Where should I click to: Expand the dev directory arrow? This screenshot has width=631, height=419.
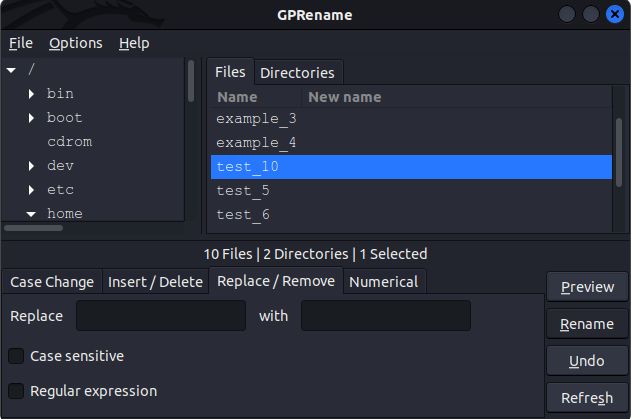[x=32, y=166]
